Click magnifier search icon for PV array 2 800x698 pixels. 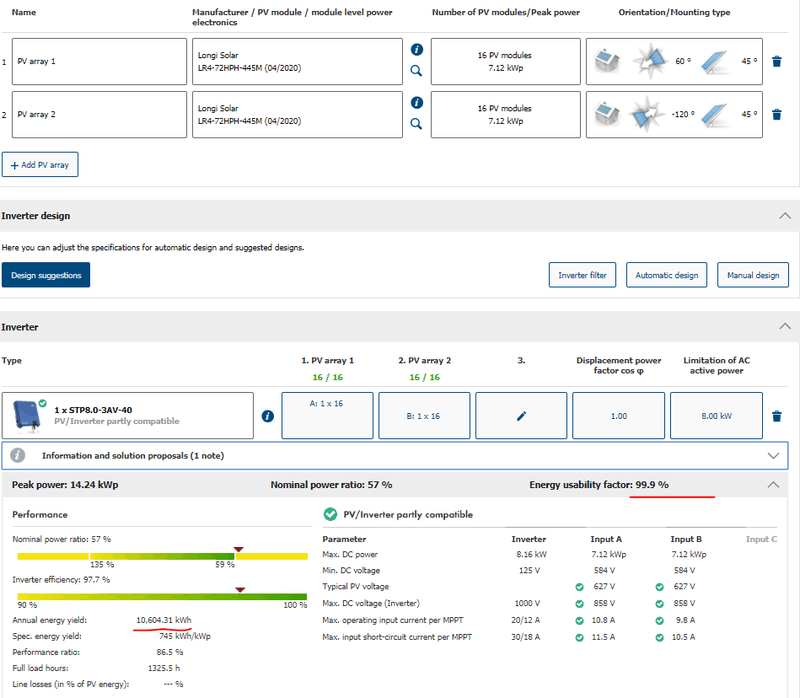click(417, 124)
